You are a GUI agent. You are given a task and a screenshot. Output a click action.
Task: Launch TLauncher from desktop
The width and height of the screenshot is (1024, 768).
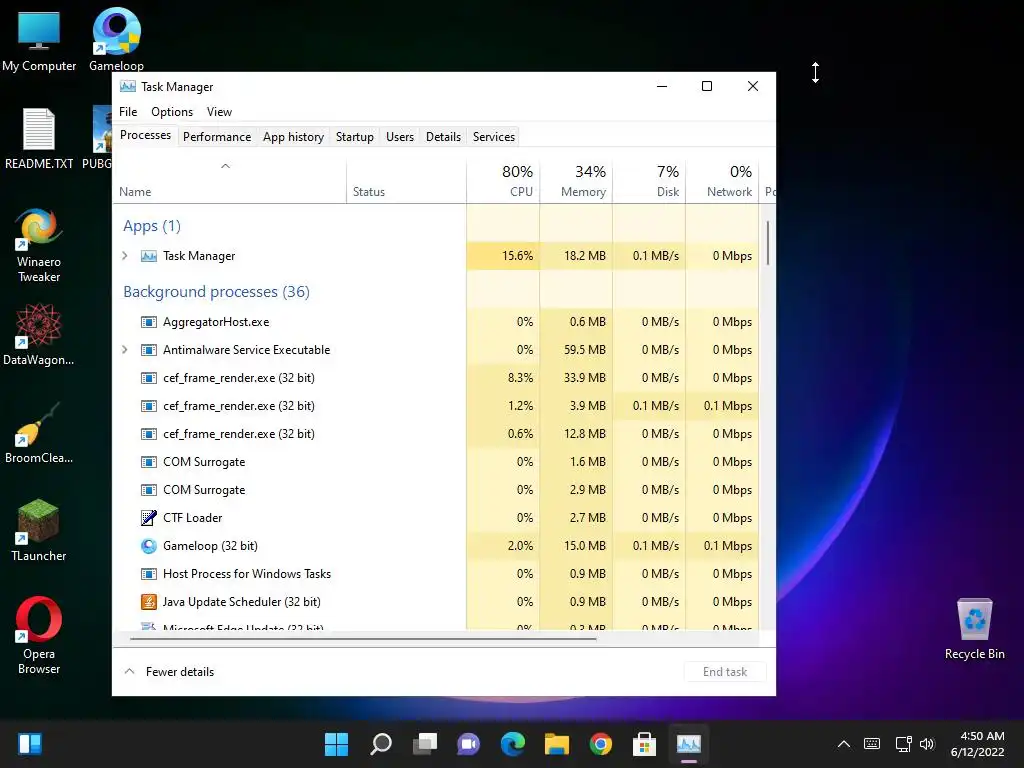(x=39, y=530)
